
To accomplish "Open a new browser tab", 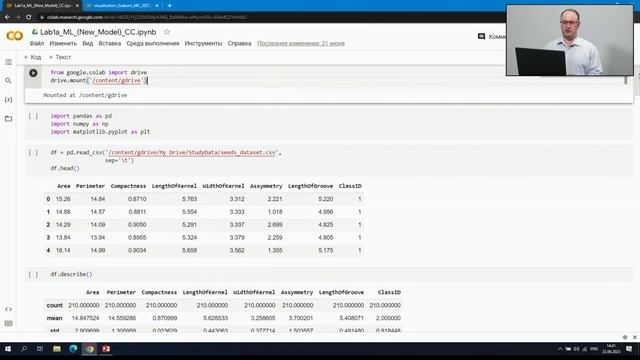I will pos(169,6).
